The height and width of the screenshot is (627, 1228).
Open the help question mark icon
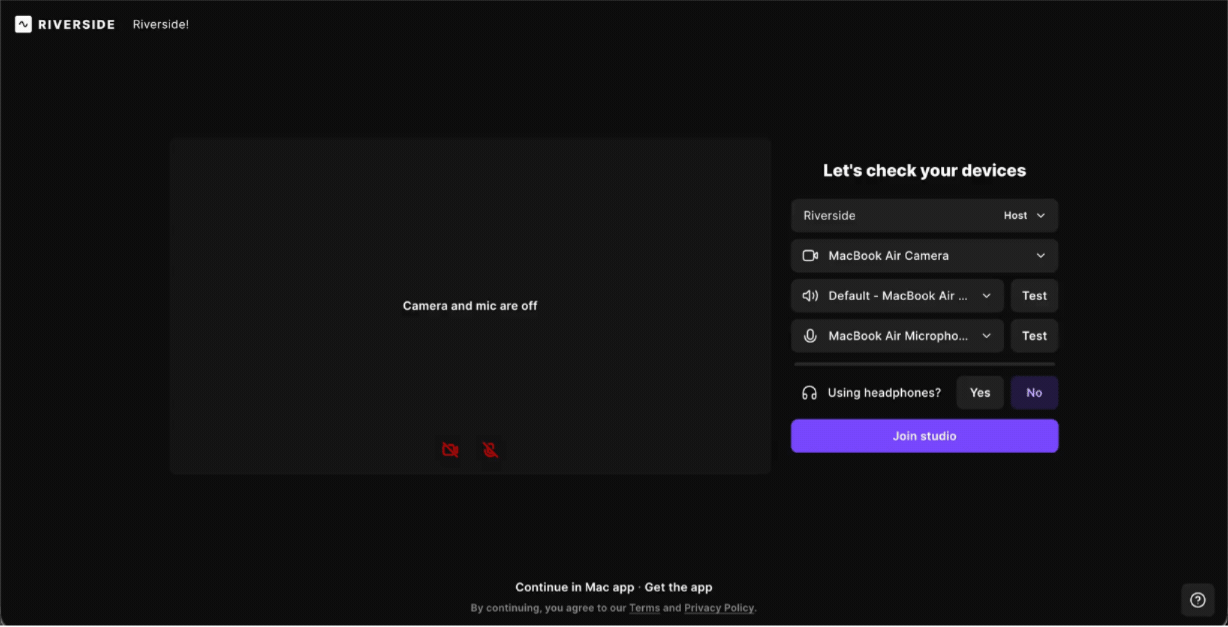1198,600
